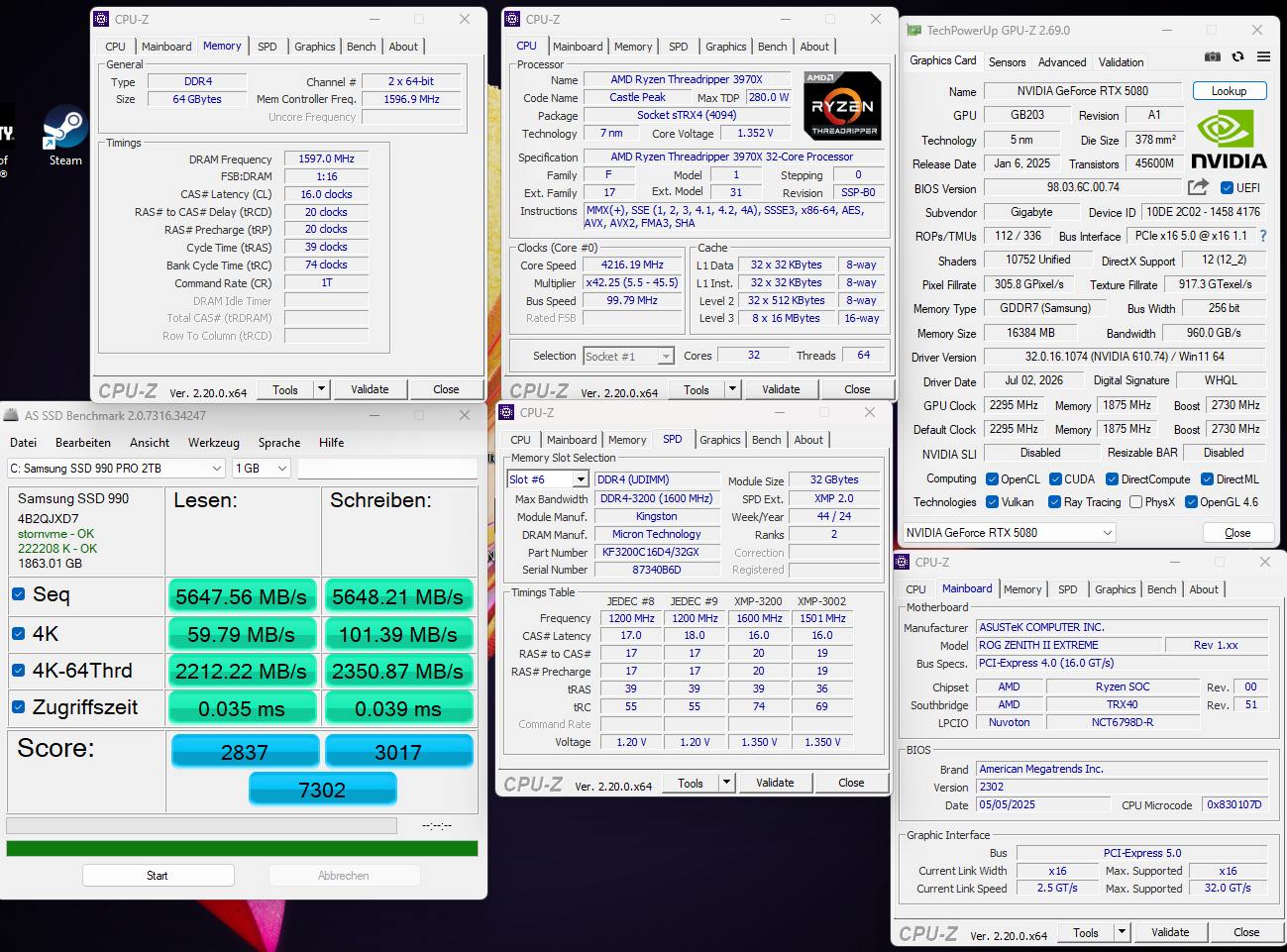This screenshot has height=952, width=1287.
Task: Click Close in CPU-Z SPD window
Action: (851, 783)
